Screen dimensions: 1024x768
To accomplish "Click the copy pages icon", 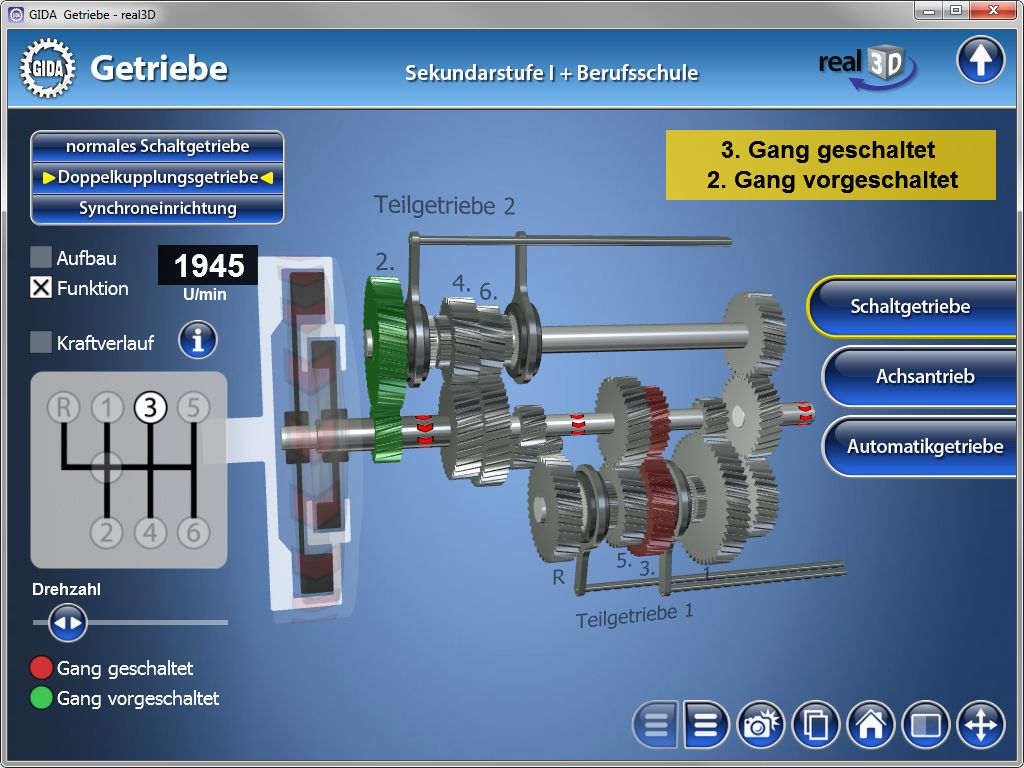I will (815, 725).
